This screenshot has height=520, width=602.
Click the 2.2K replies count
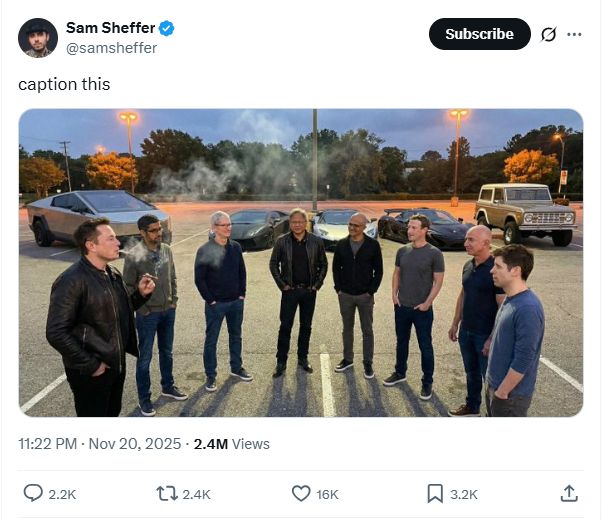pos(62,494)
